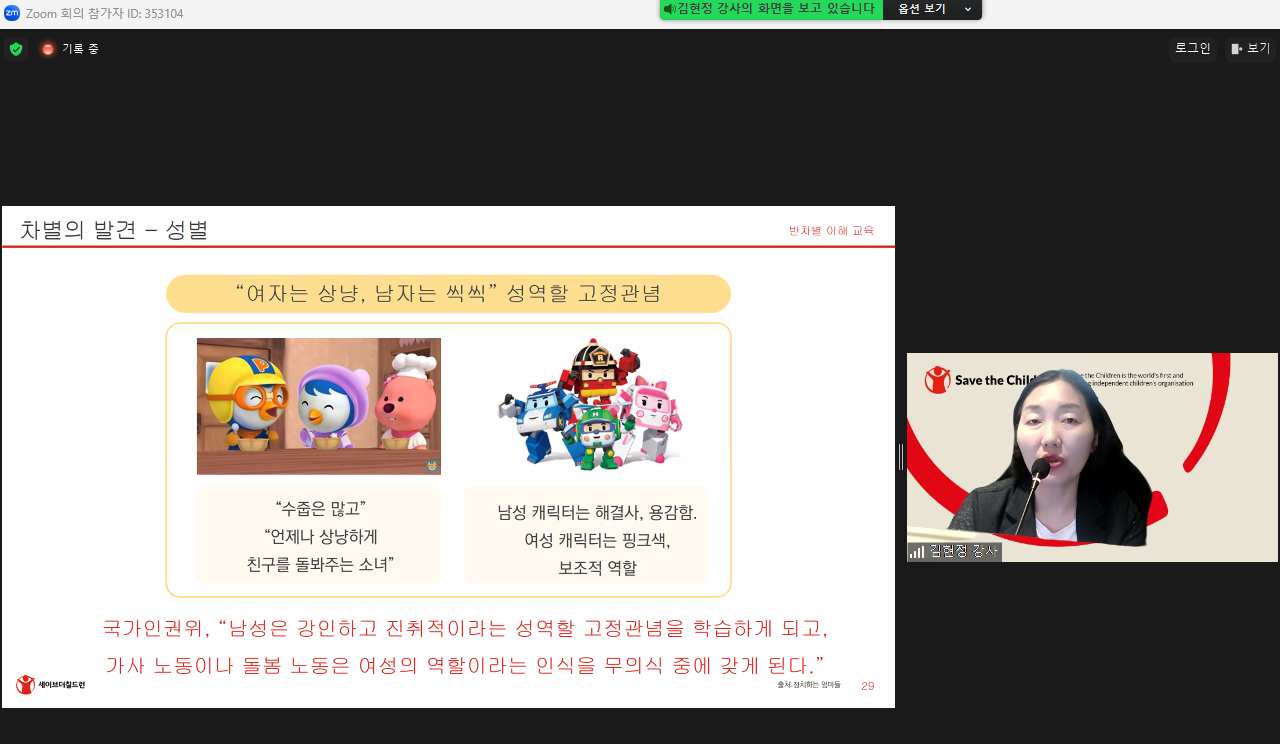Click the text 친구를 돌봐주는 소녀
This screenshot has height=744, width=1280.
[320, 565]
